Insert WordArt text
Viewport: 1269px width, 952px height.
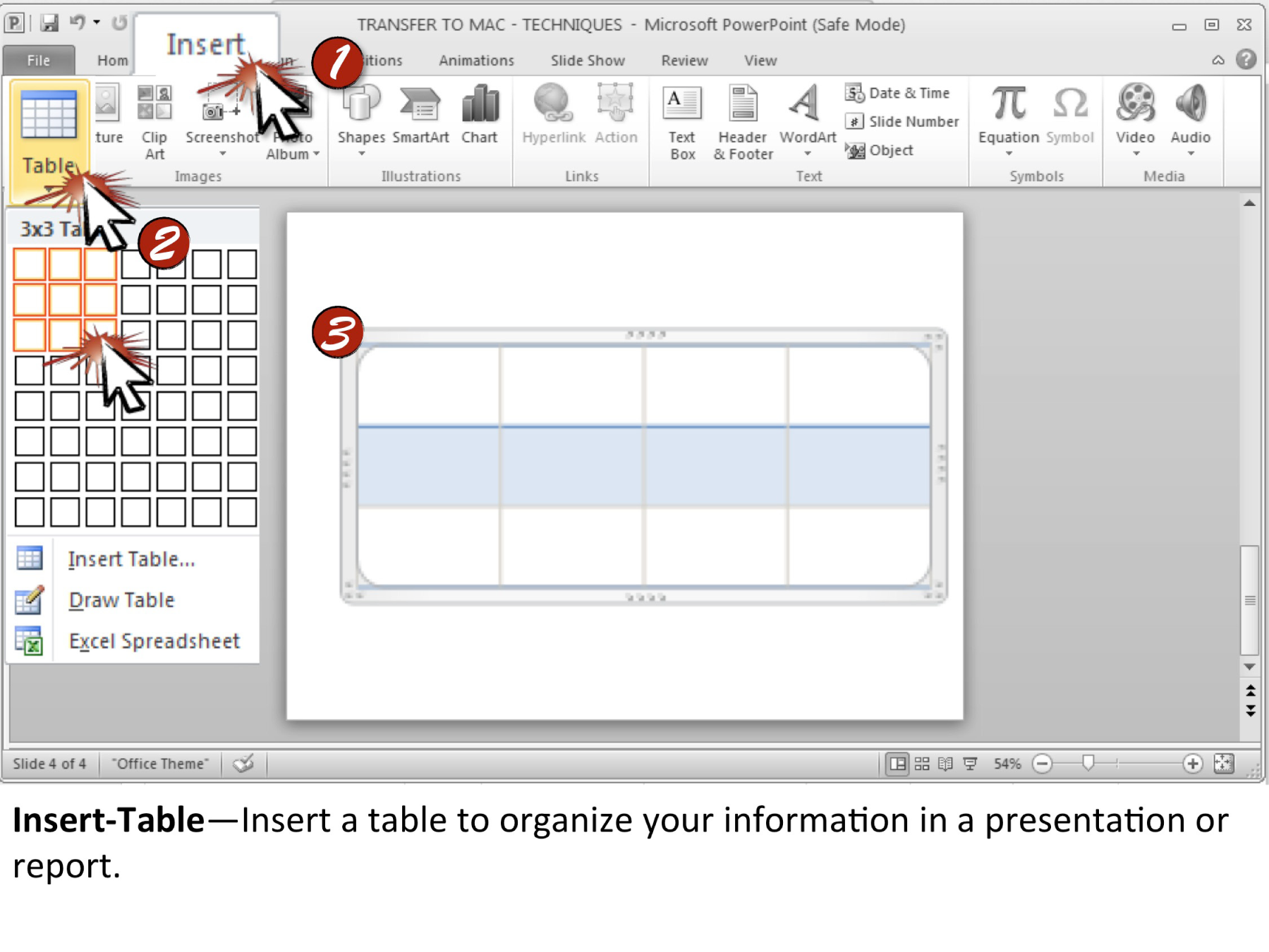click(x=807, y=121)
